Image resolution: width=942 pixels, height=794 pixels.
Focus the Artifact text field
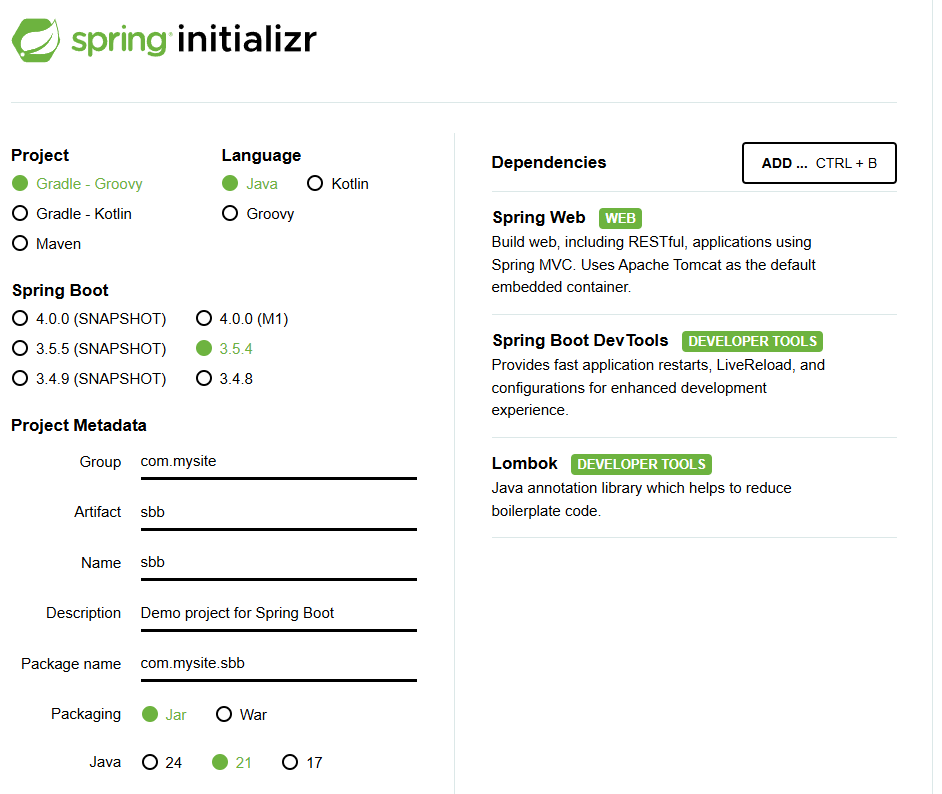pos(279,513)
